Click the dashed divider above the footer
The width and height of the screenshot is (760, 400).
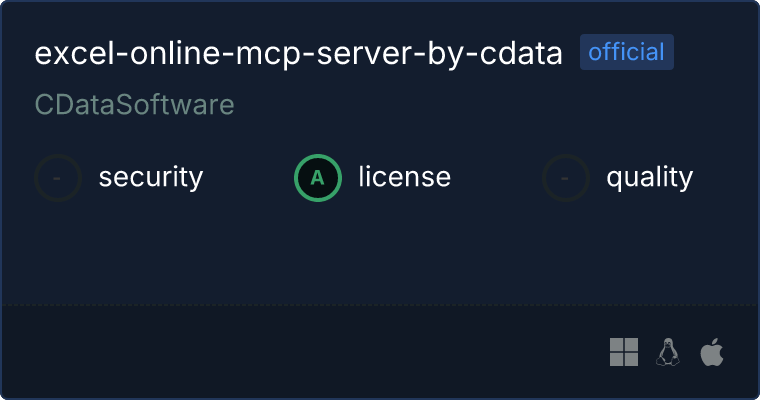(x=380, y=305)
